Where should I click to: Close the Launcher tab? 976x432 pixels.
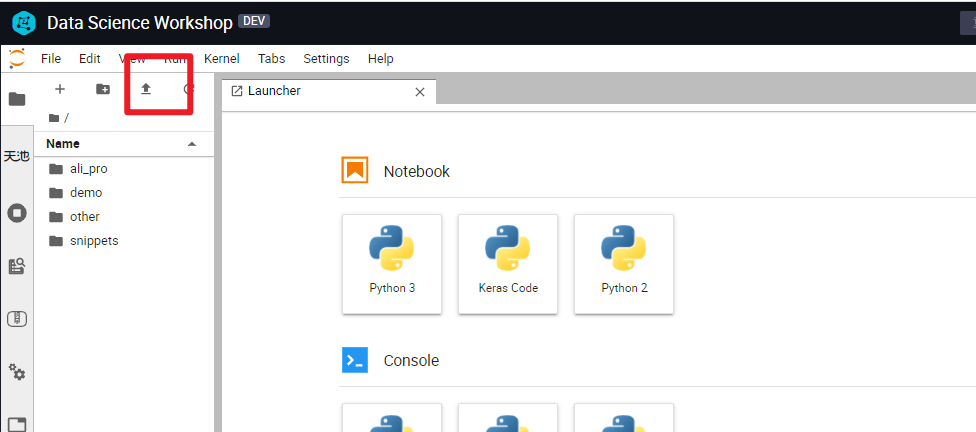[x=420, y=92]
